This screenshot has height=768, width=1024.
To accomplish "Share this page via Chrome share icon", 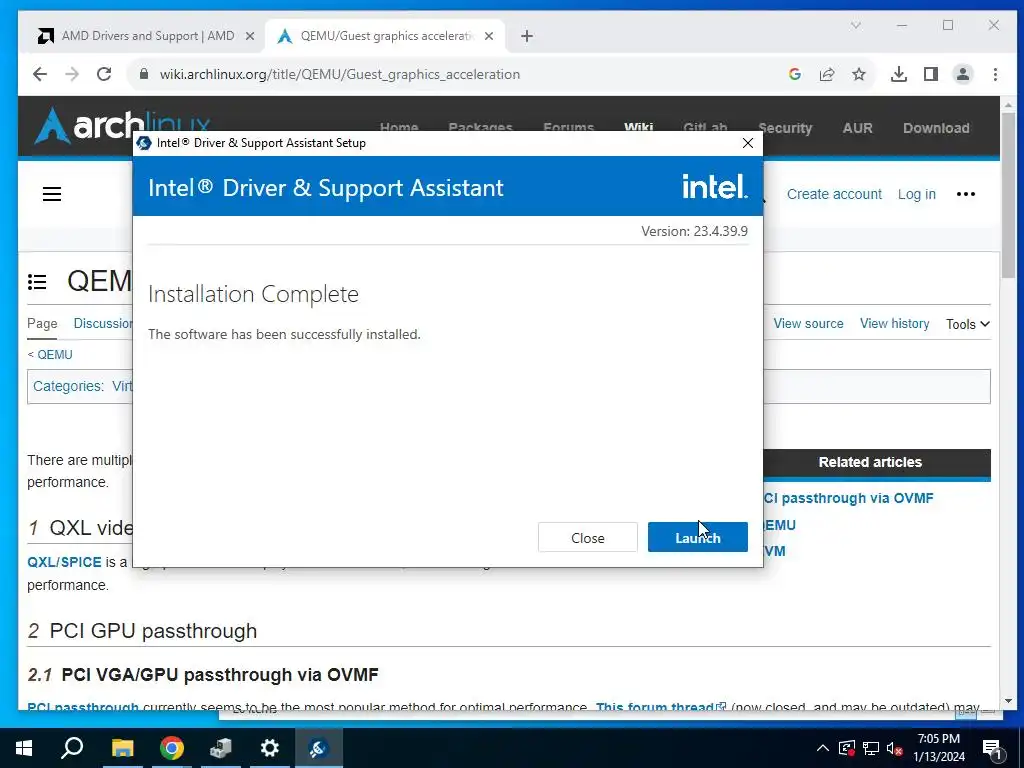I will (x=827, y=74).
